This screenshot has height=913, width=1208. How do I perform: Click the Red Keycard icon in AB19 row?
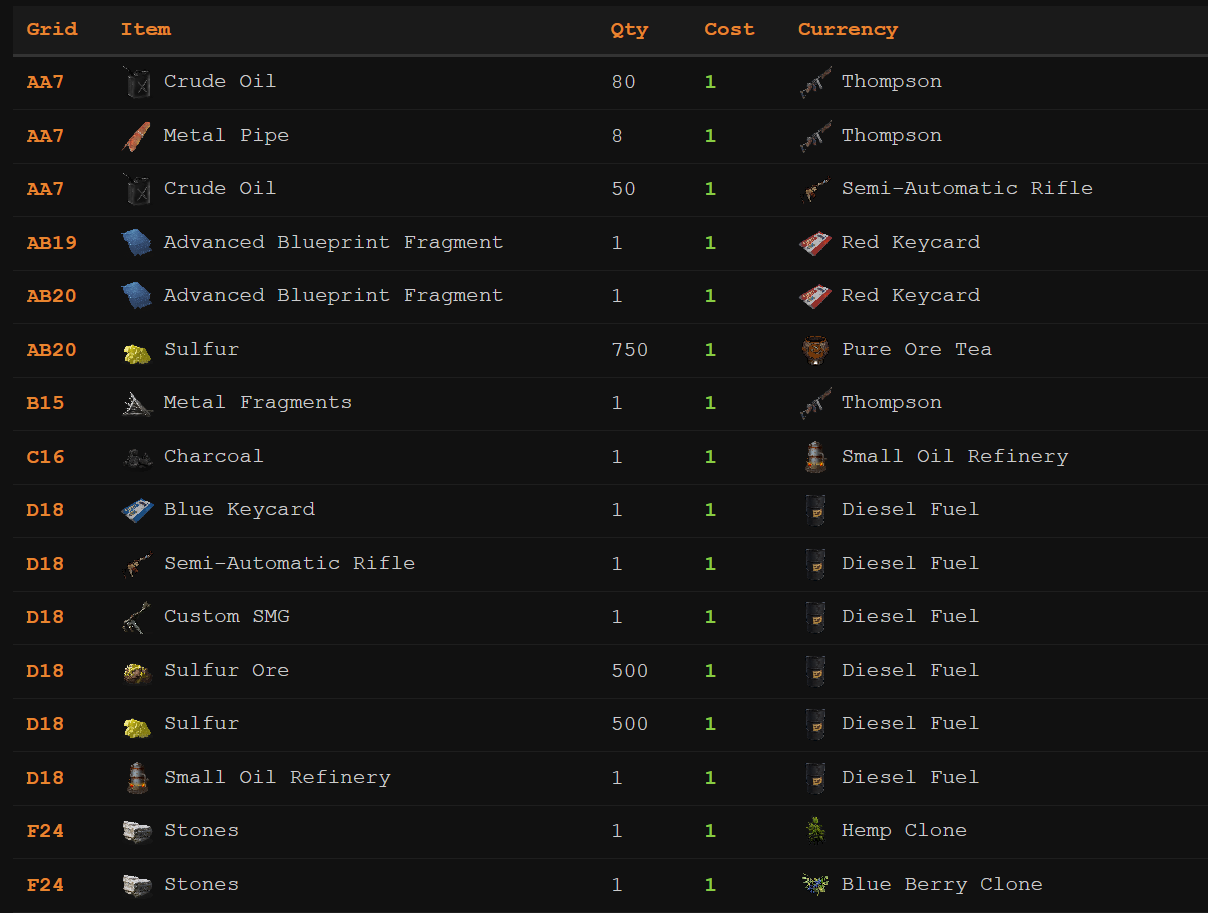(815, 243)
